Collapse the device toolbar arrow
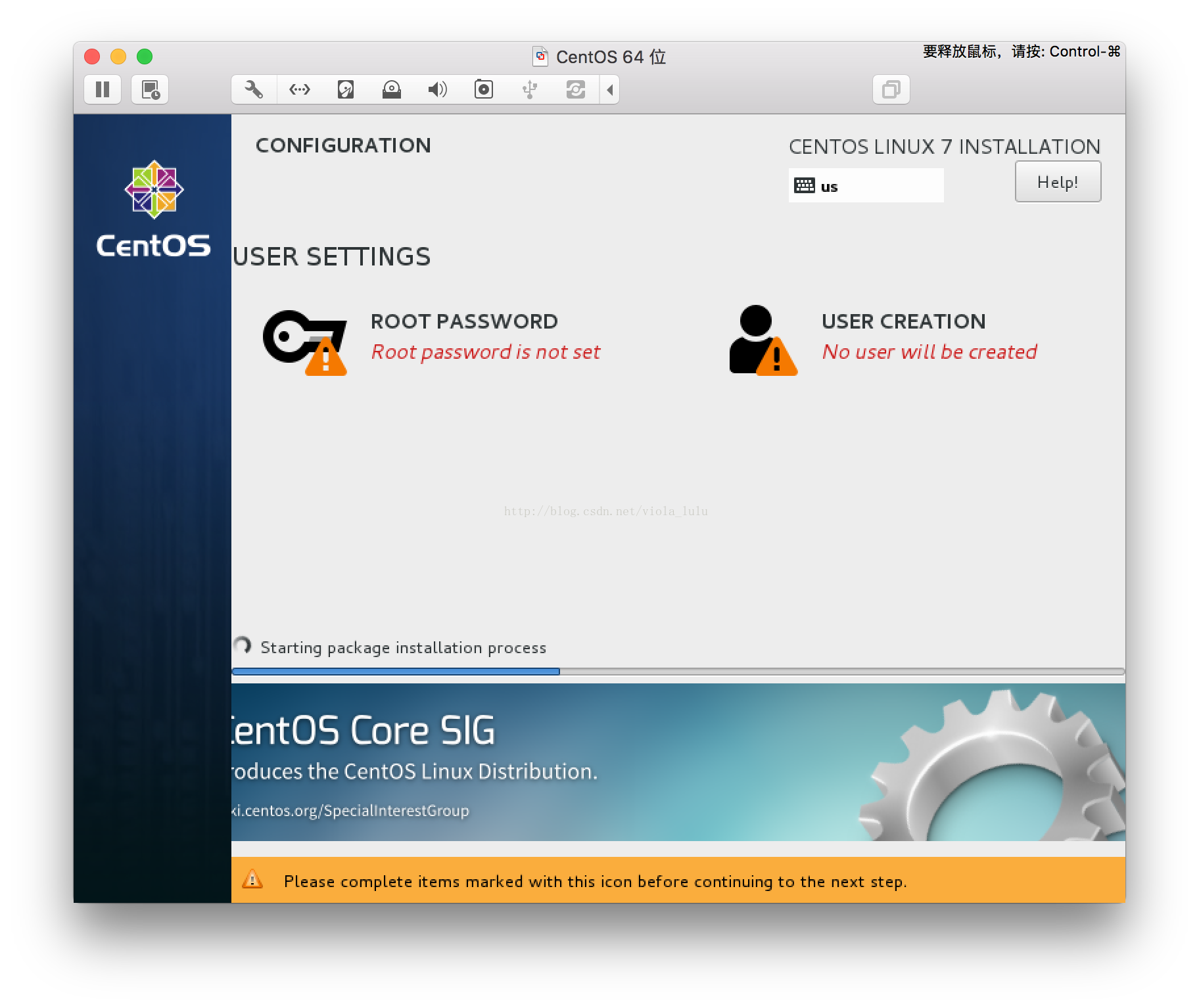Screen dimensions: 1199x1008 [610, 89]
